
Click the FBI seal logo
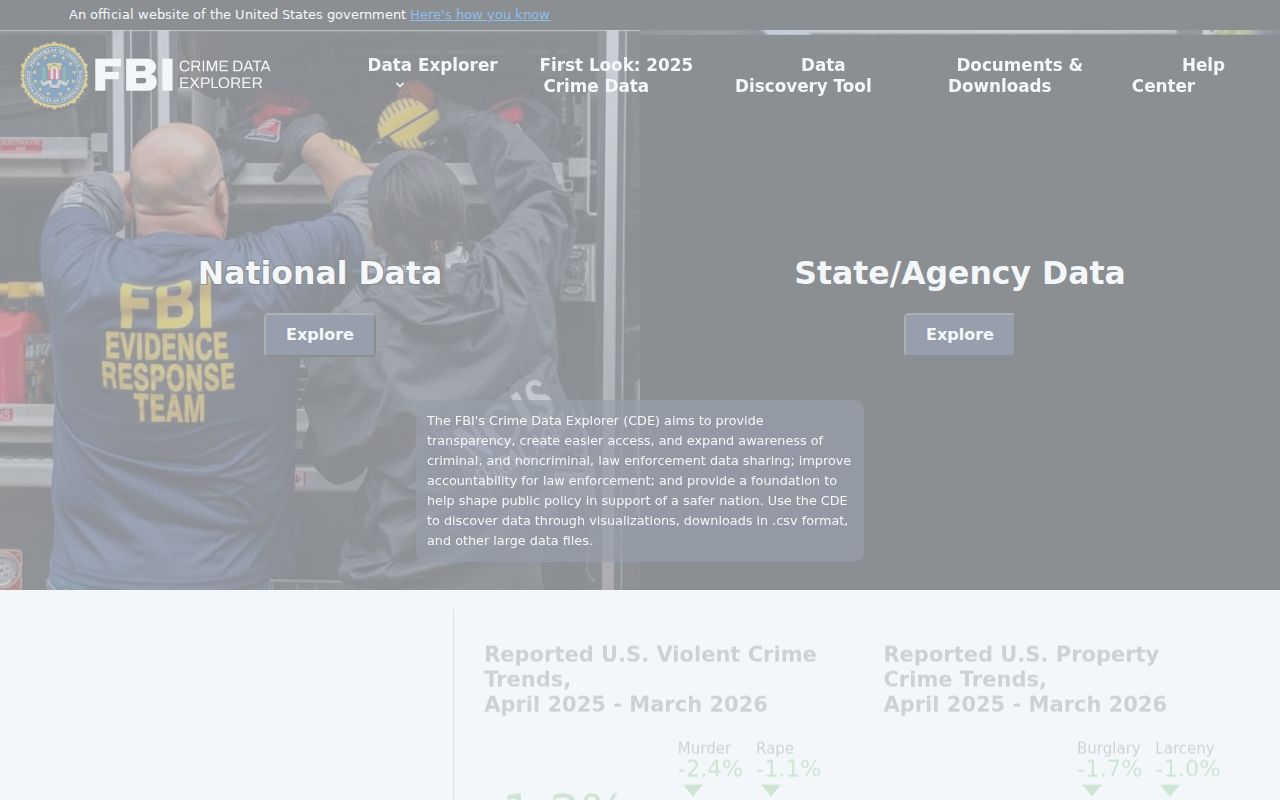coord(54,75)
